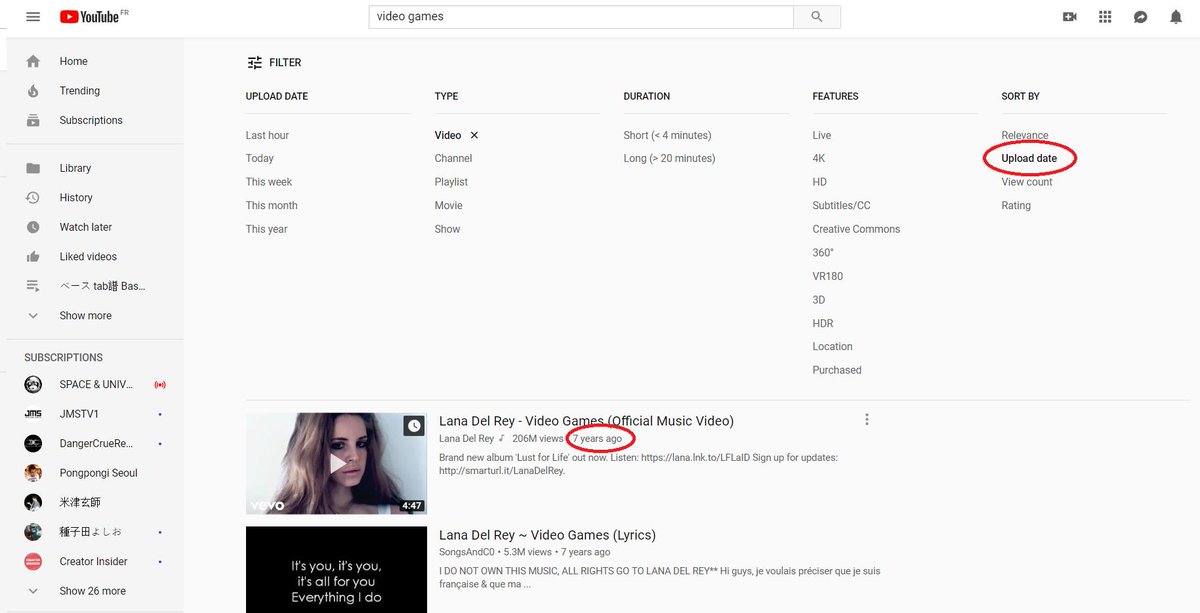Image resolution: width=1200 pixels, height=613 pixels.
Task: Open Lana Del Rey Official Music Video thumbnail
Action: (x=336, y=464)
